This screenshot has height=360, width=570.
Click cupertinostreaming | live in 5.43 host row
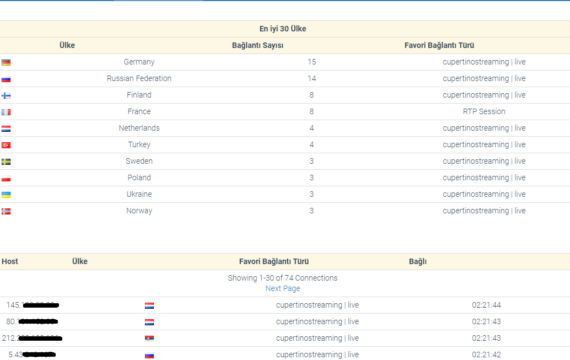tap(317, 355)
